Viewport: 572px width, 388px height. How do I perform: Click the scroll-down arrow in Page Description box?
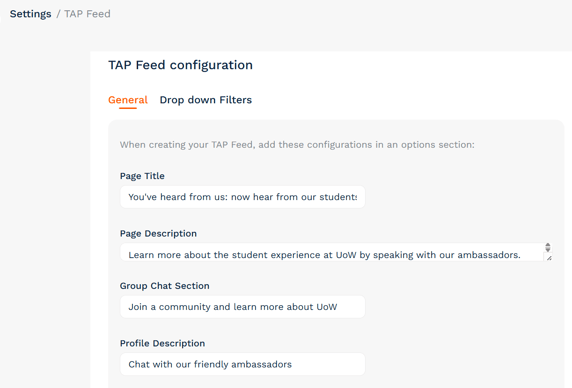tap(548, 249)
